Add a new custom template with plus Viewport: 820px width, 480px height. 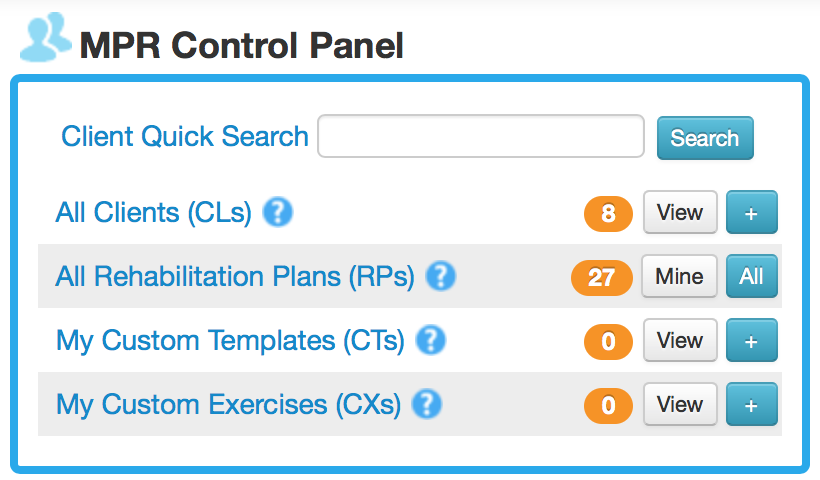(751, 341)
